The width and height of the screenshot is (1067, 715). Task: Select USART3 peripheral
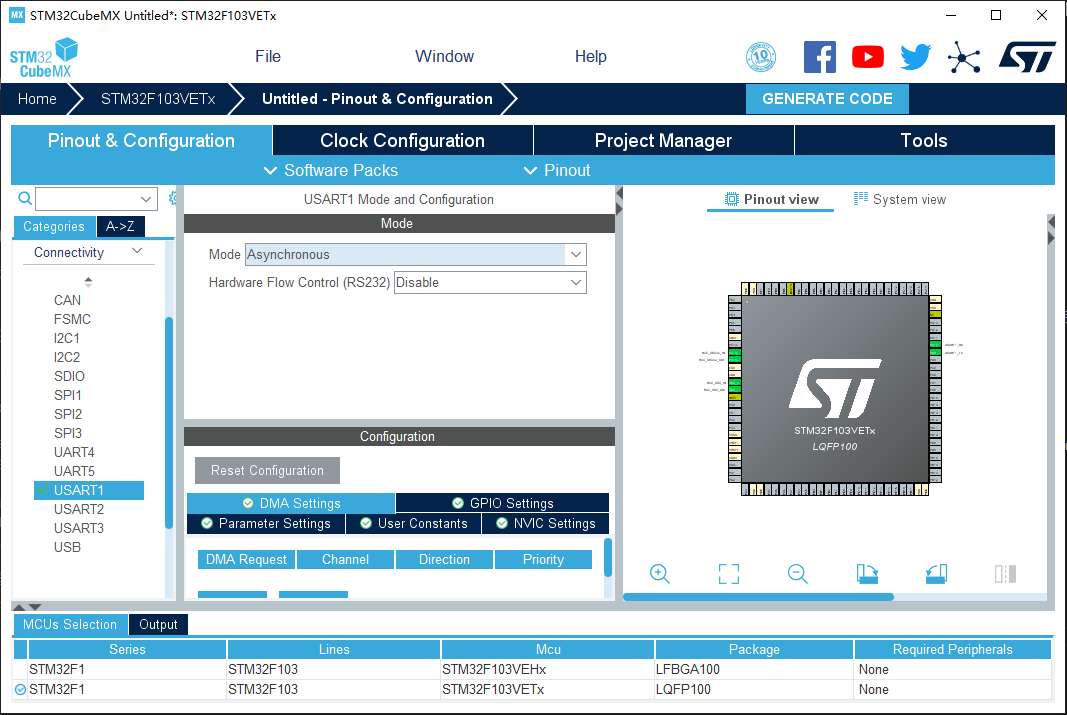pos(79,528)
